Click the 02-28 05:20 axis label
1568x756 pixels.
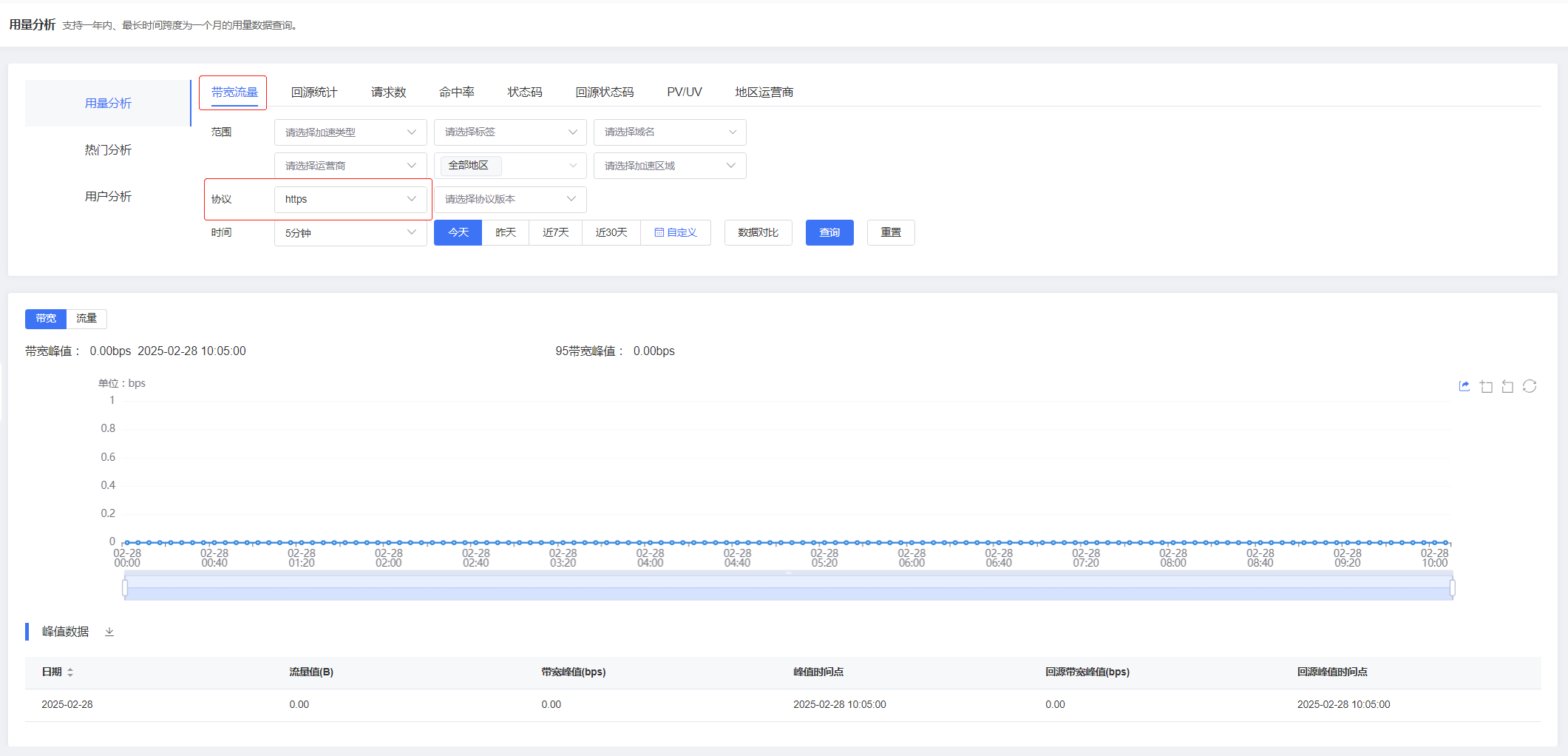824,558
